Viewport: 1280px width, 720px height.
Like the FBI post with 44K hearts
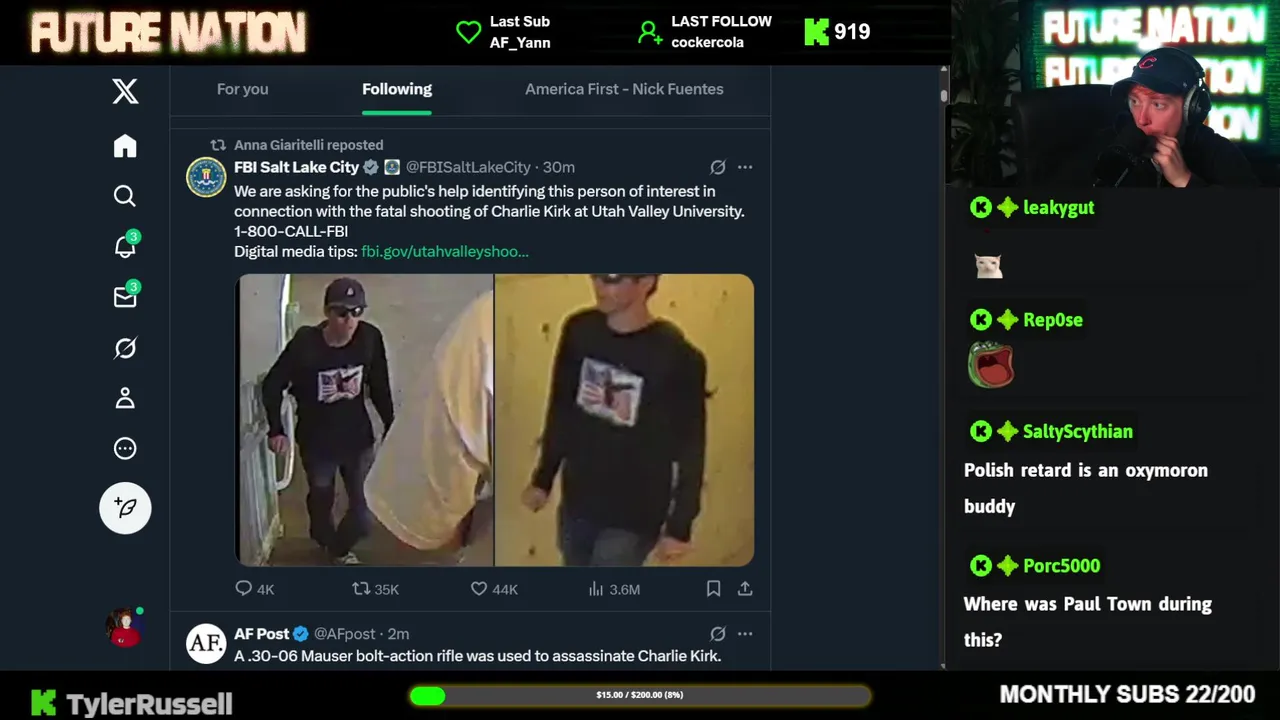coord(479,589)
